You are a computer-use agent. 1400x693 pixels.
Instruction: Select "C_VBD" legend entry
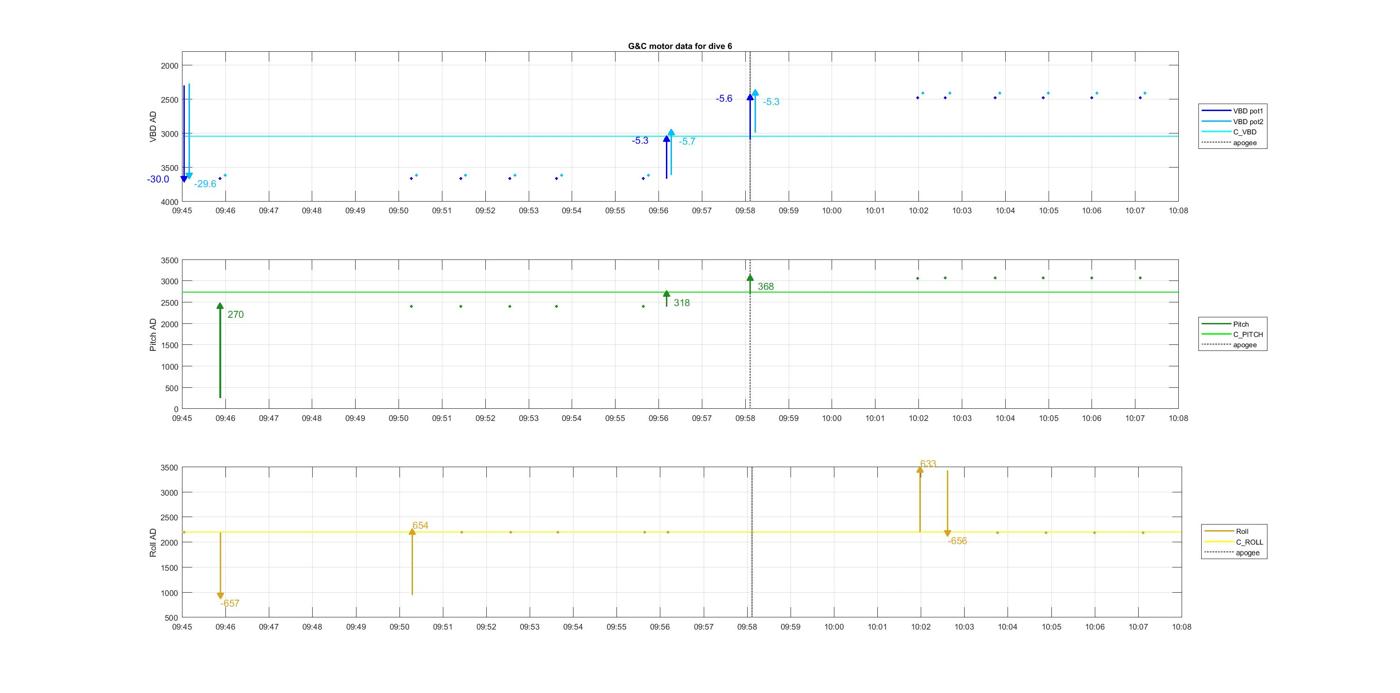click(x=1244, y=132)
